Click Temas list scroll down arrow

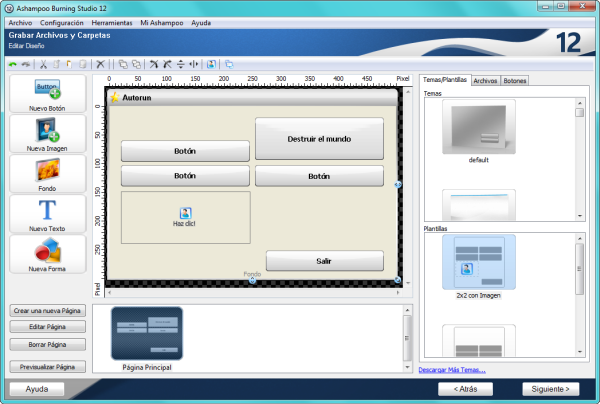point(580,216)
